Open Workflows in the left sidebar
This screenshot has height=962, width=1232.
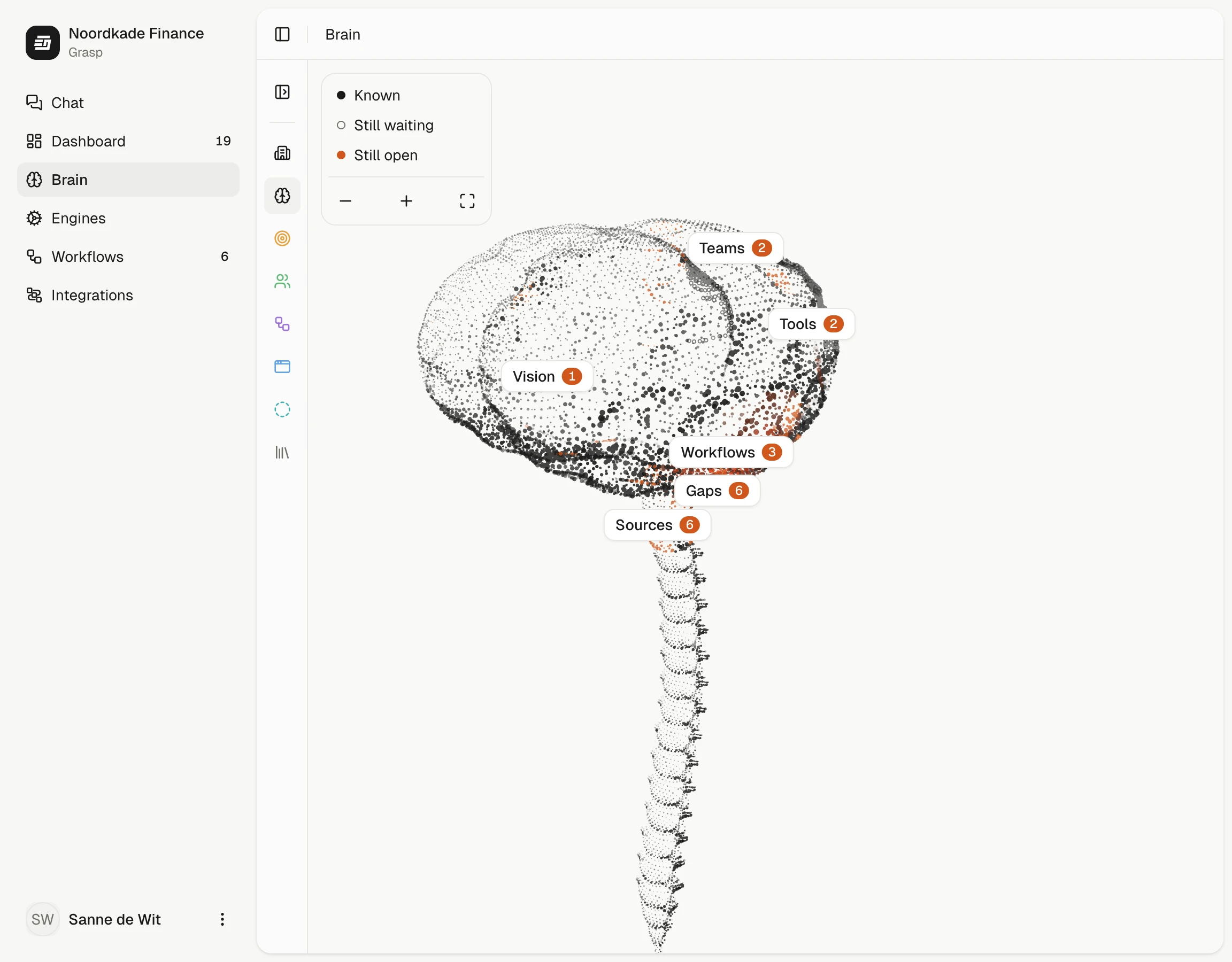coord(128,257)
